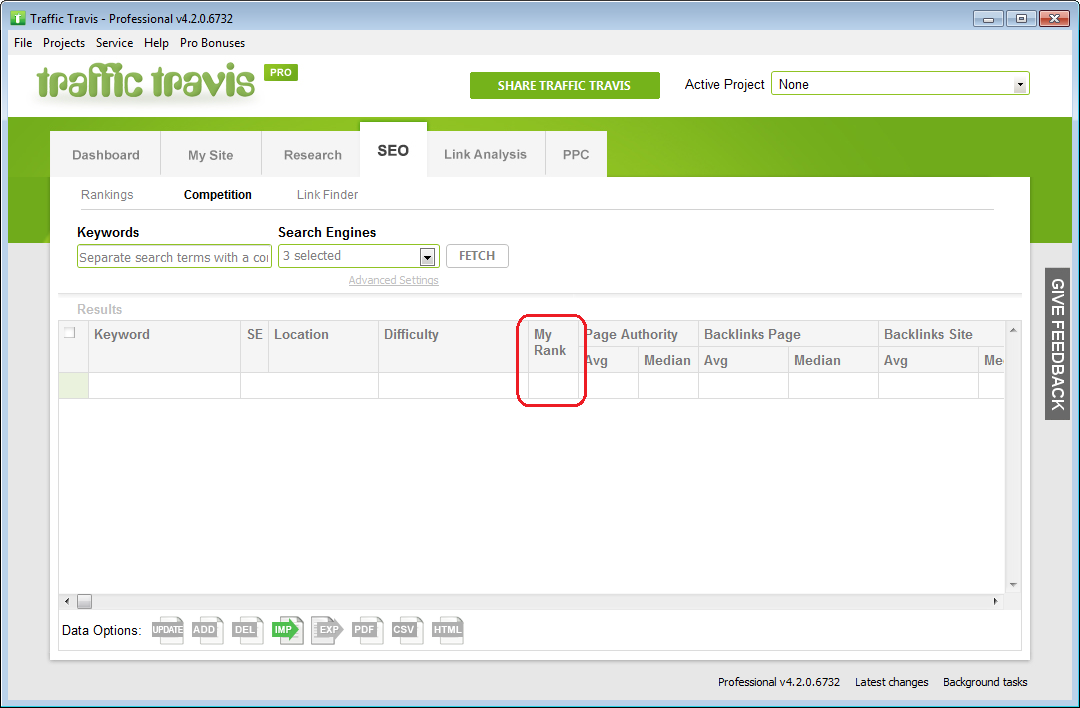
Task: Minimize the Traffic Travis window
Action: [988, 19]
